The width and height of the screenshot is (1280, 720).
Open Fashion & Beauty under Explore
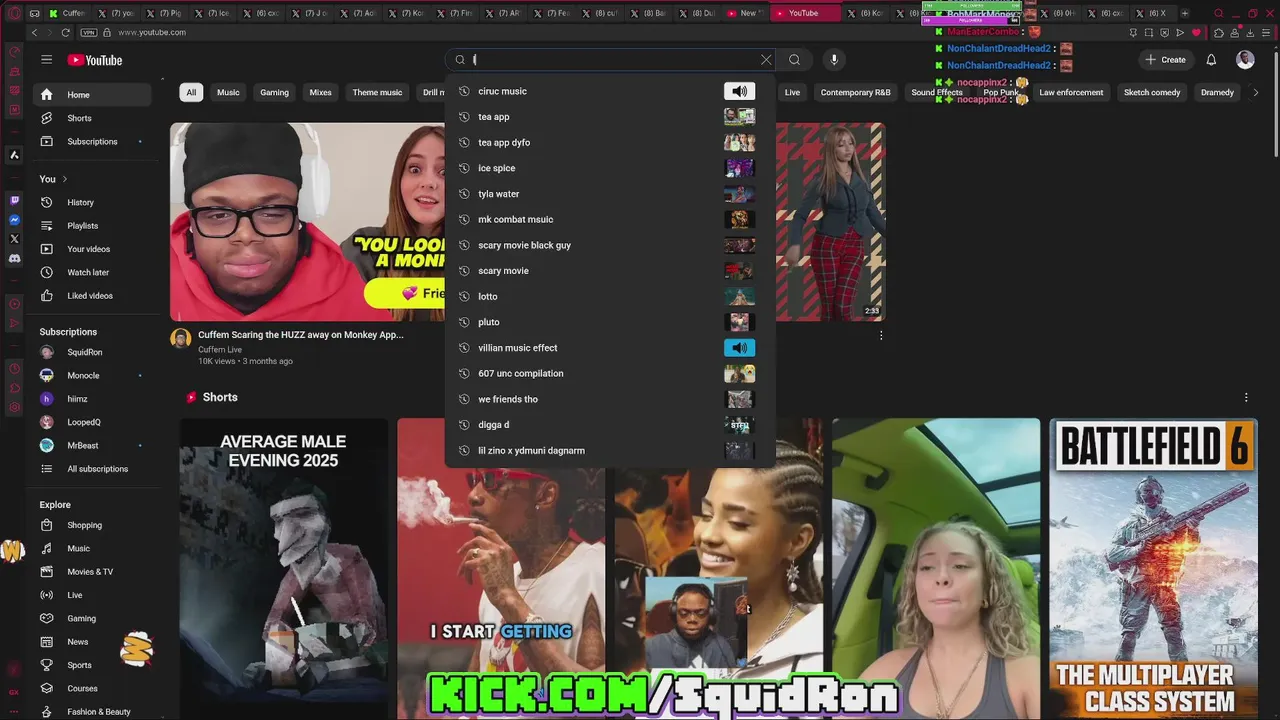90,712
